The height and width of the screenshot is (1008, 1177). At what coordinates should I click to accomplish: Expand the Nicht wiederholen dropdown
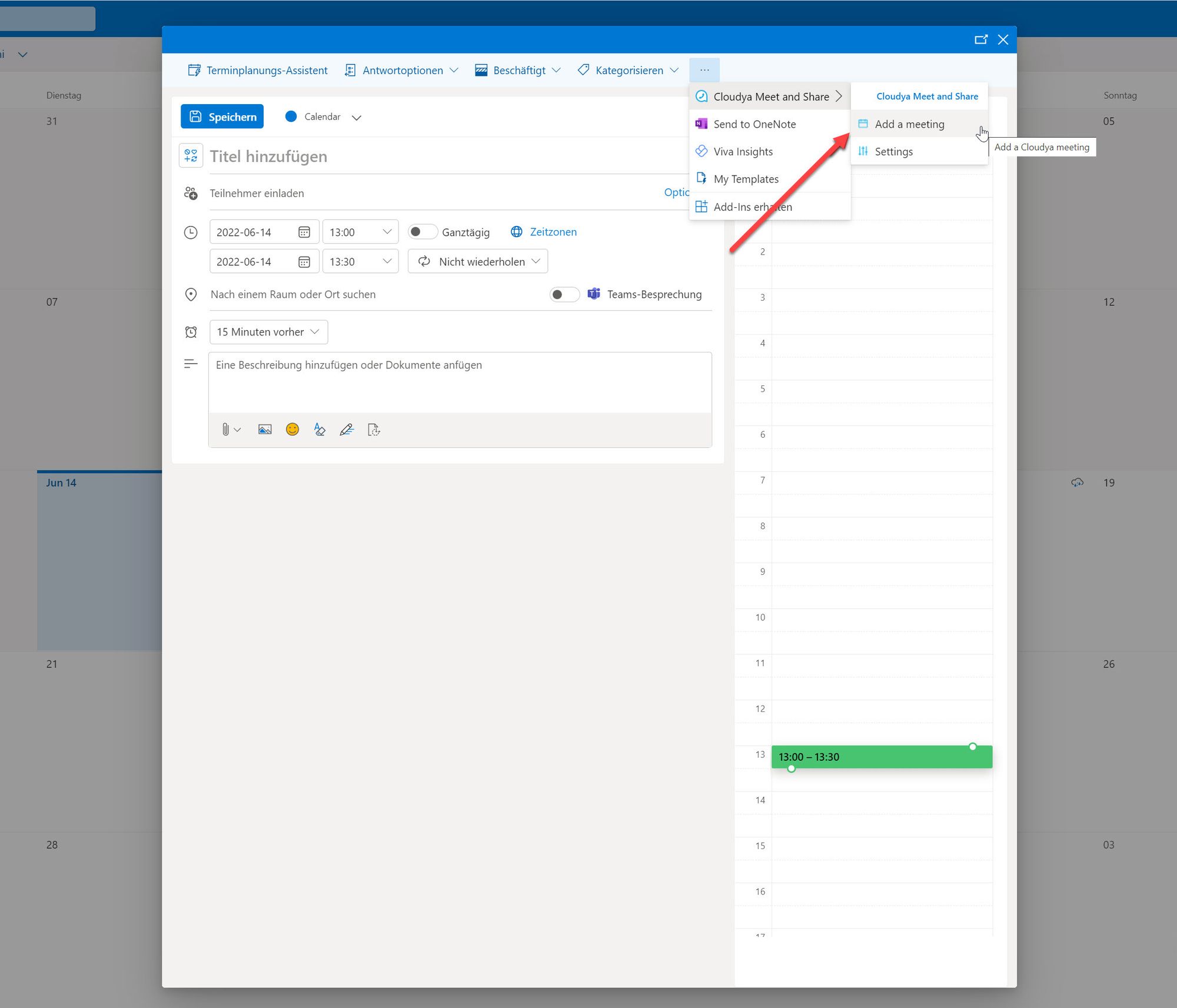pyautogui.click(x=478, y=261)
